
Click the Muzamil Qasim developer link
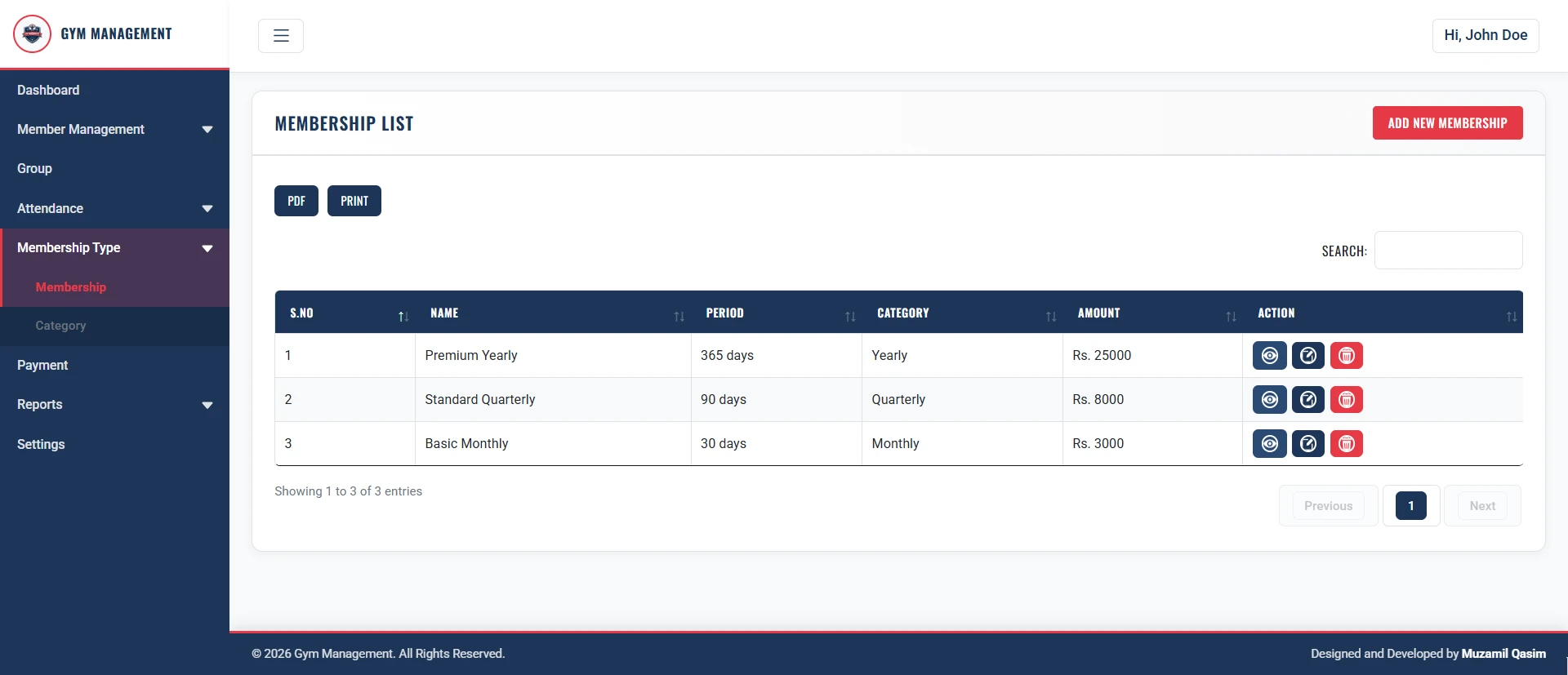pos(1503,654)
